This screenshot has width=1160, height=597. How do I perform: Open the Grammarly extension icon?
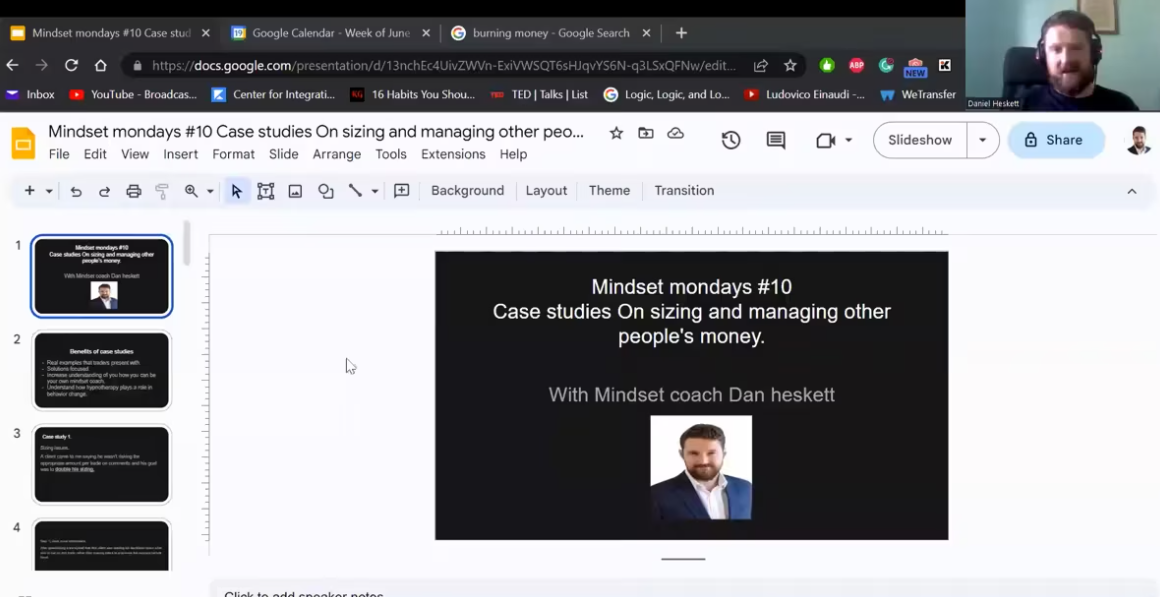886,65
